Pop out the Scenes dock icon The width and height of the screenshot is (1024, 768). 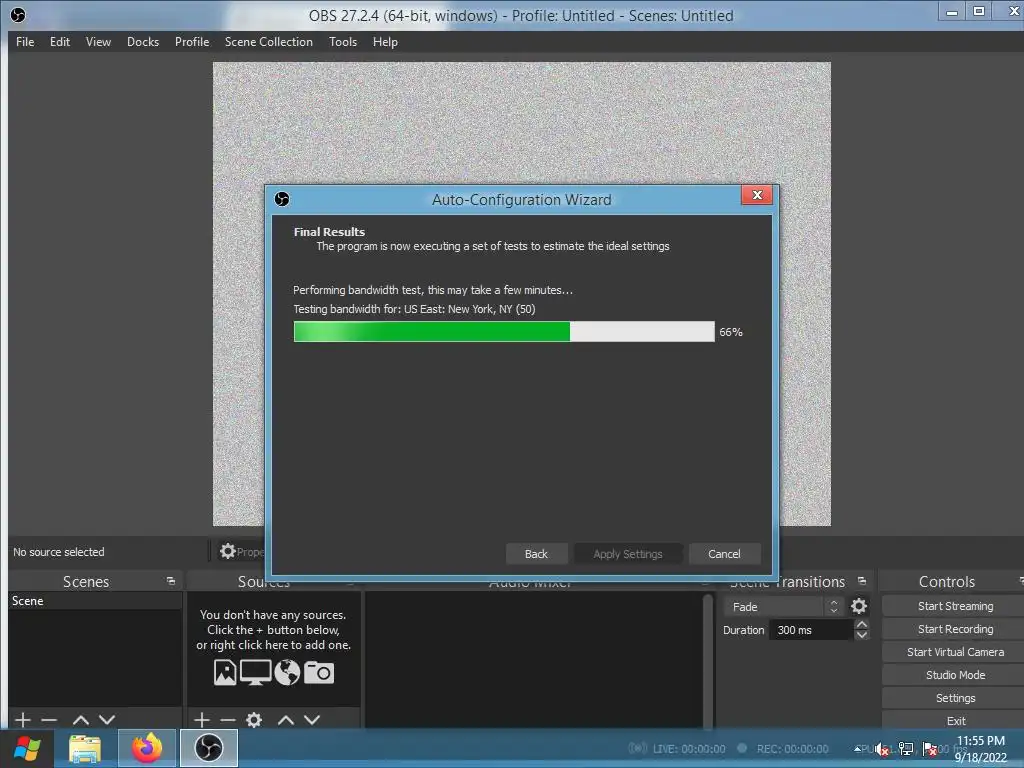coord(171,581)
